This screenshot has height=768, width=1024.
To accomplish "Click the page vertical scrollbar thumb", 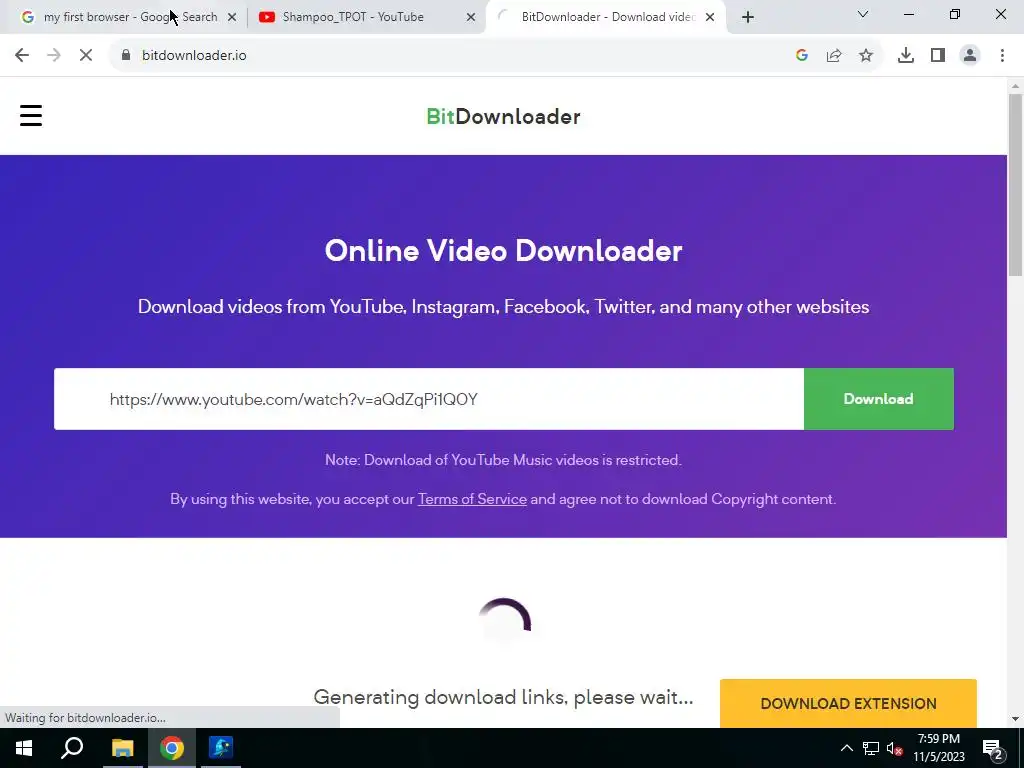I will (1015, 184).
